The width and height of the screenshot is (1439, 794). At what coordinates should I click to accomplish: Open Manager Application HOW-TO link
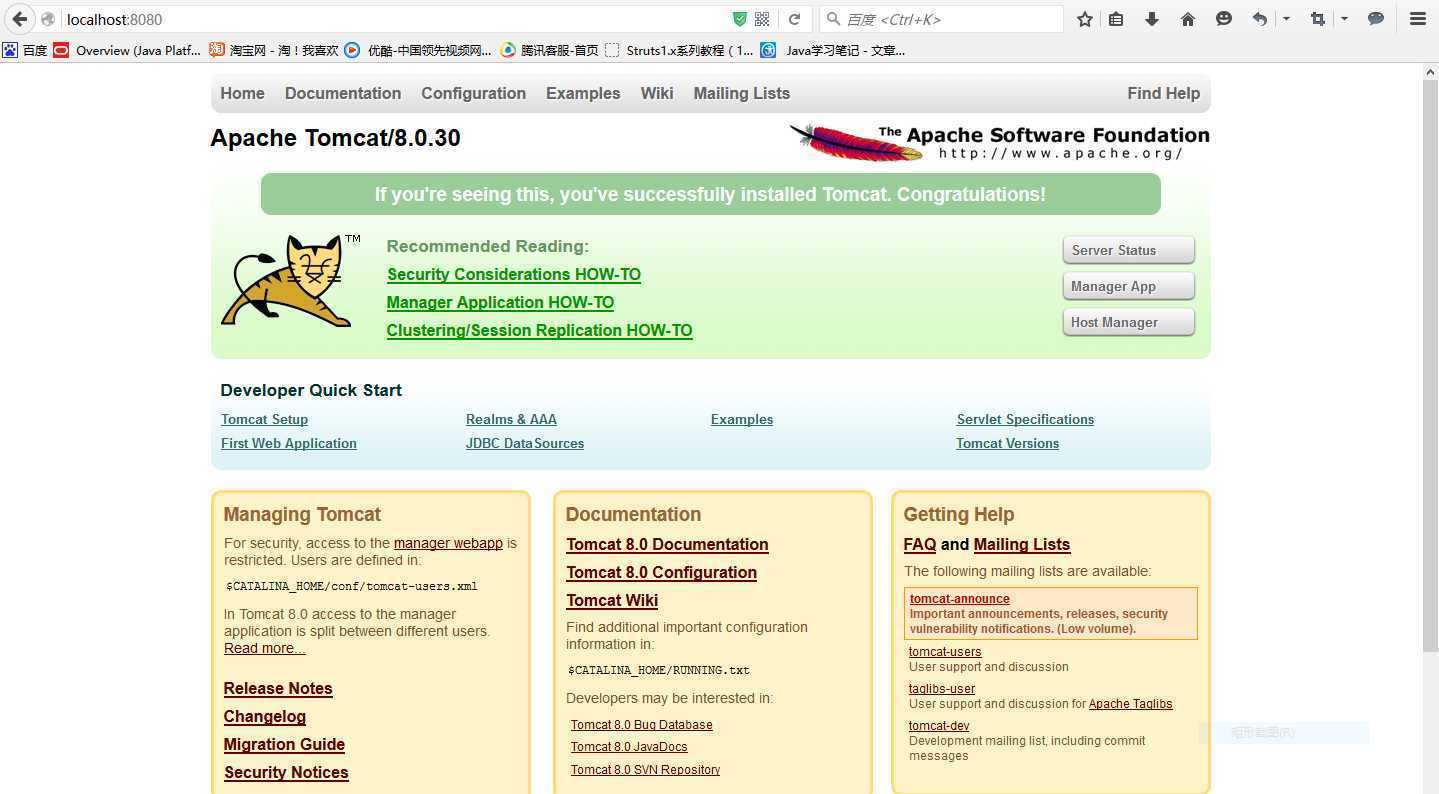coord(500,302)
